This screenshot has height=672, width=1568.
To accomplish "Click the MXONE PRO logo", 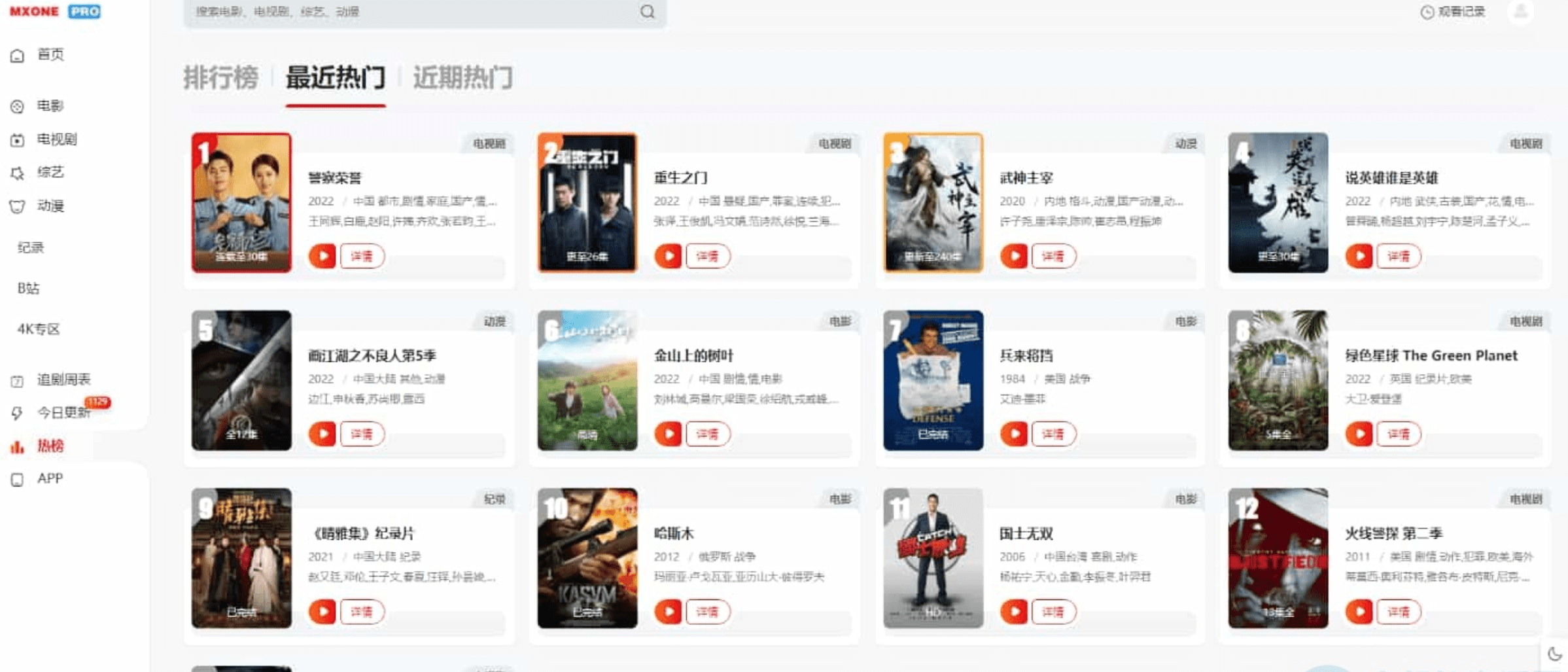I will point(55,11).
